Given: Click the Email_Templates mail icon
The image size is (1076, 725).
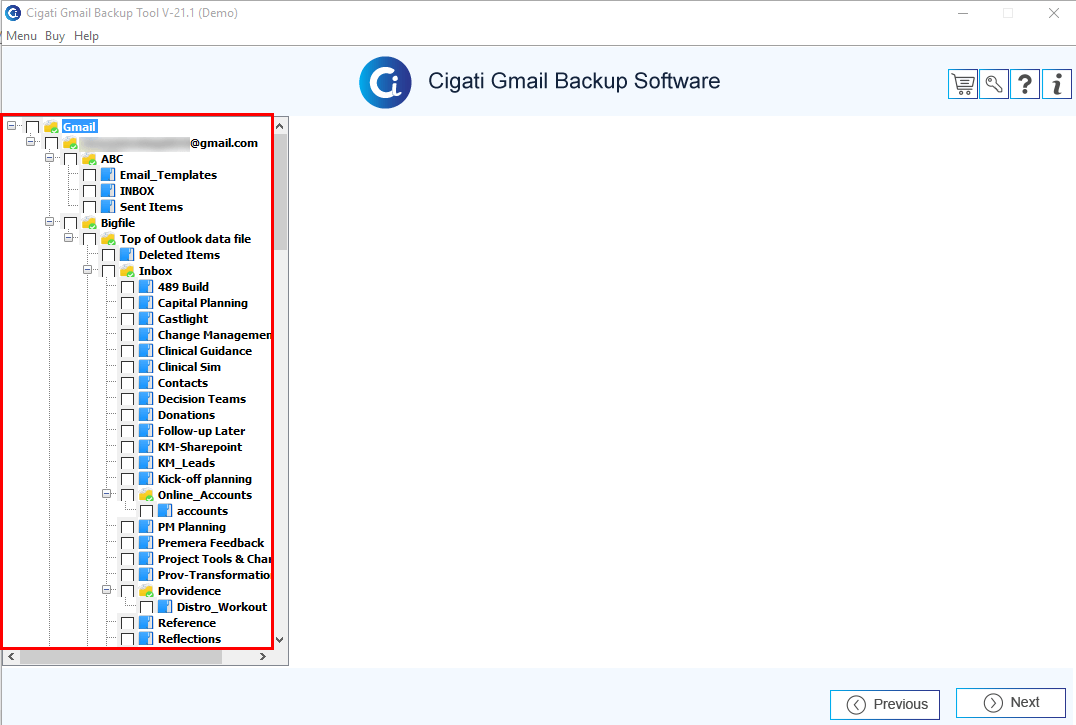Looking at the screenshot, I should coord(108,175).
